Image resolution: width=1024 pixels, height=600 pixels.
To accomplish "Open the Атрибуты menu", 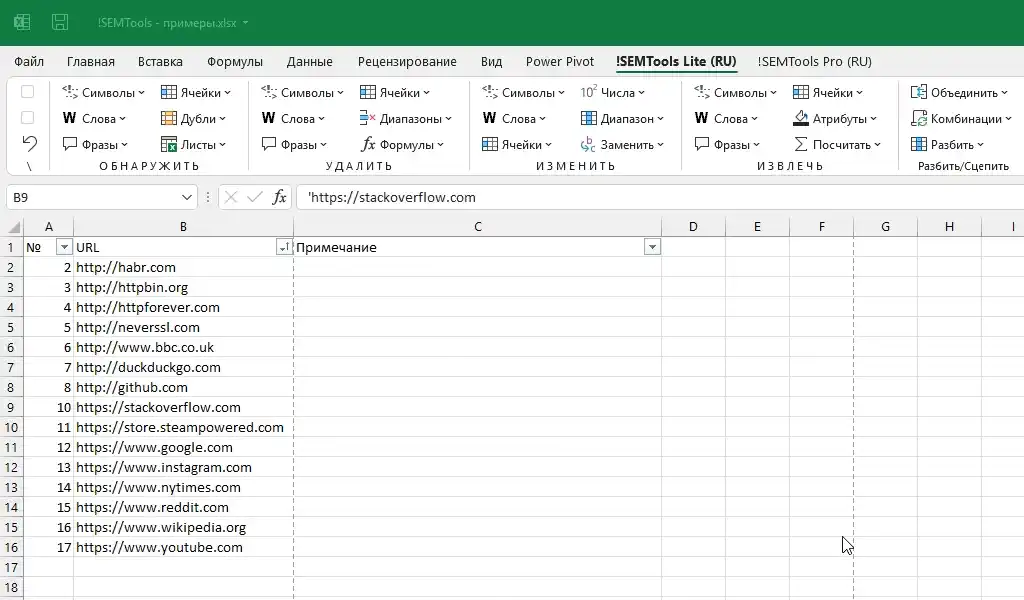I will (x=835, y=119).
